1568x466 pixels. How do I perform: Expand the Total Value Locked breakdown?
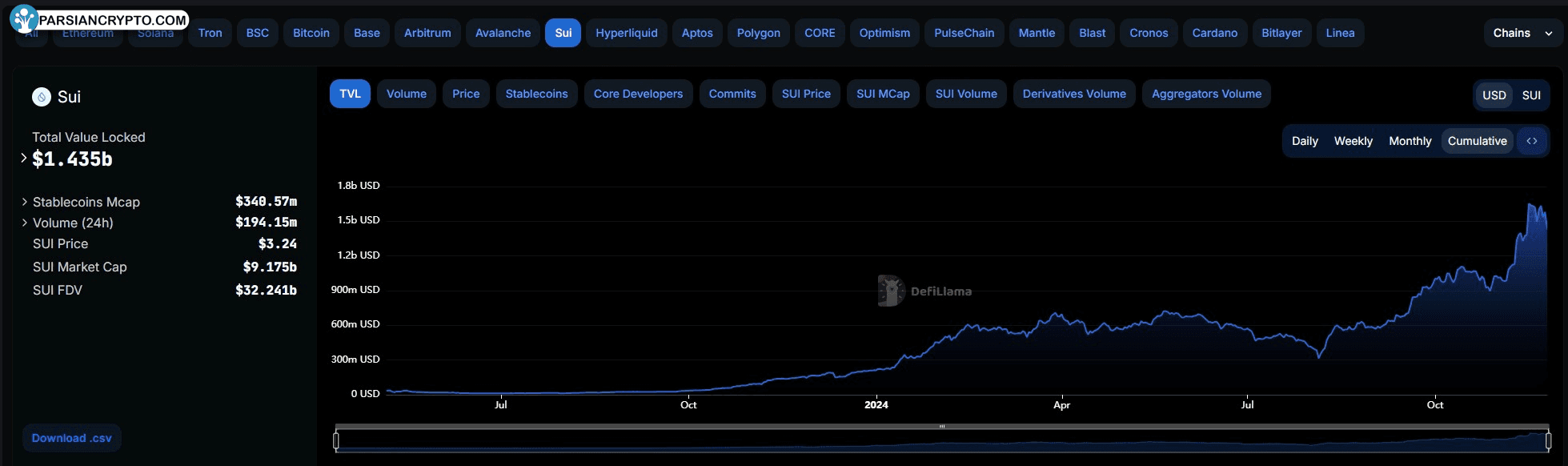coord(24,159)
